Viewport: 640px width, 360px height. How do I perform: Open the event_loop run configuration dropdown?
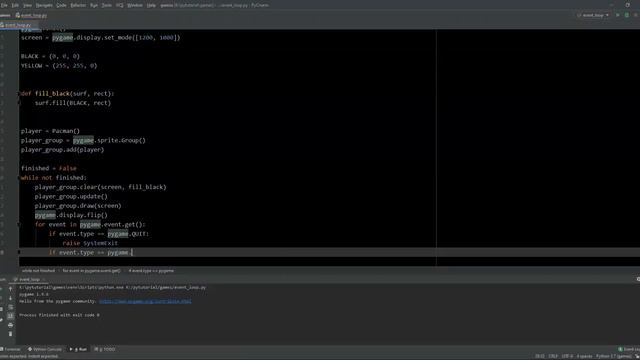click(593, 15)
